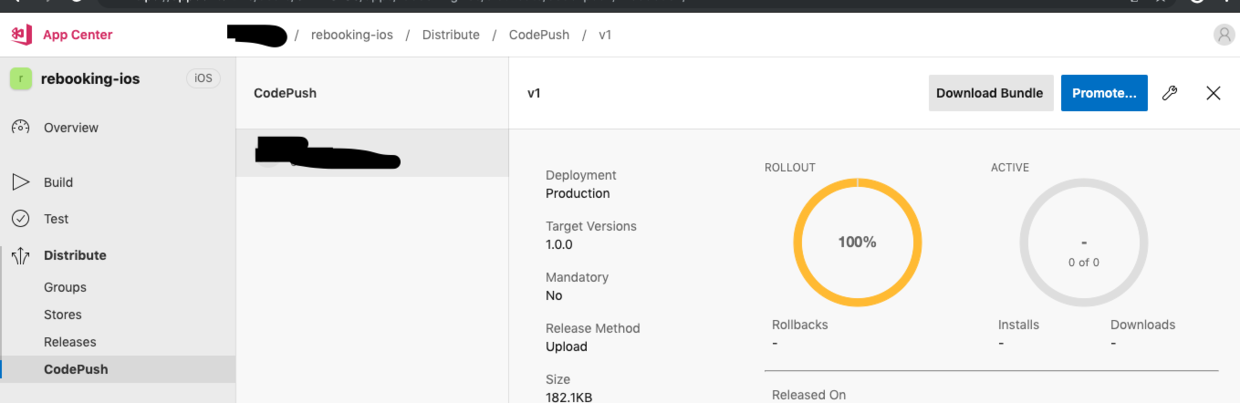This screenshot has width=1240, height=403.
Task: Click the App Center logo icon
Action: [x=21, y=35]
